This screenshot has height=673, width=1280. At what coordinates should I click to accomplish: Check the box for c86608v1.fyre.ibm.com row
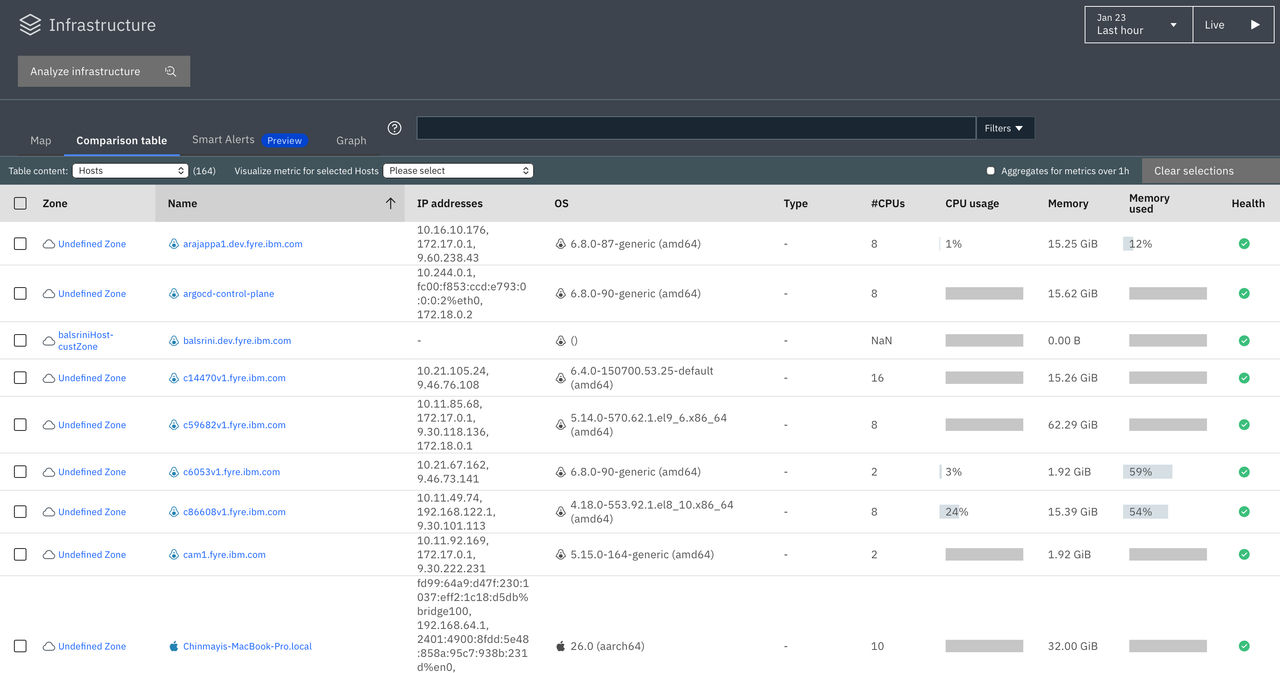(x=20, y=512)
